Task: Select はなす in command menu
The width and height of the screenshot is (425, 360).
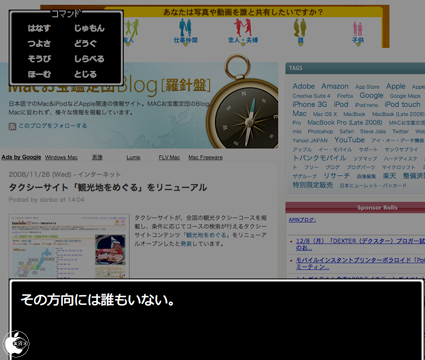Action: point(39,28)
